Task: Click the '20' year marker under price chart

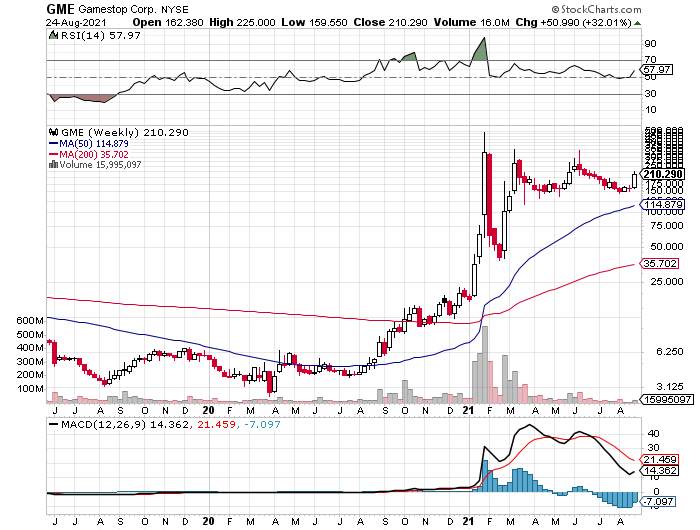Action: coord(208,410)
